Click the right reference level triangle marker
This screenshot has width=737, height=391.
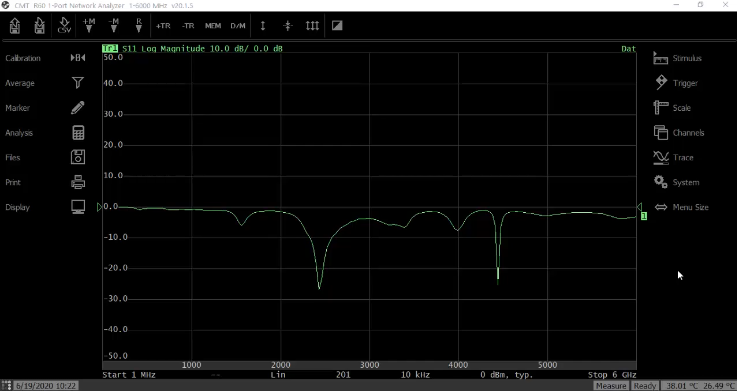tap(639, 207)
